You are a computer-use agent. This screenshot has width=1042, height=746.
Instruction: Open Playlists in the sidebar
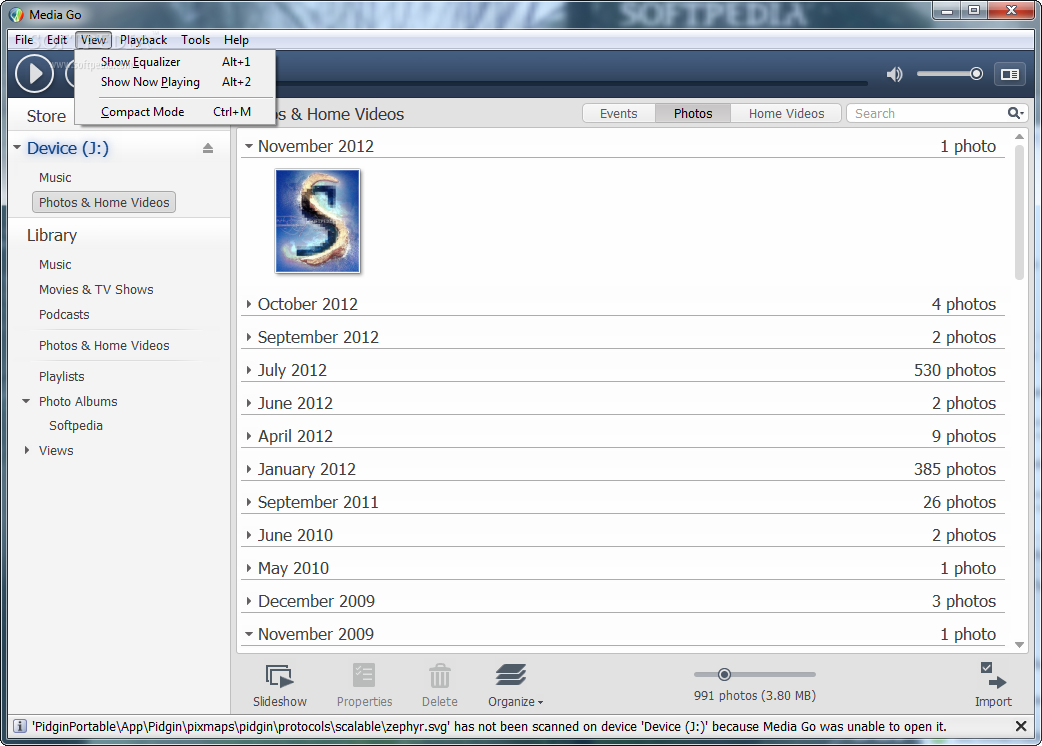62,377
